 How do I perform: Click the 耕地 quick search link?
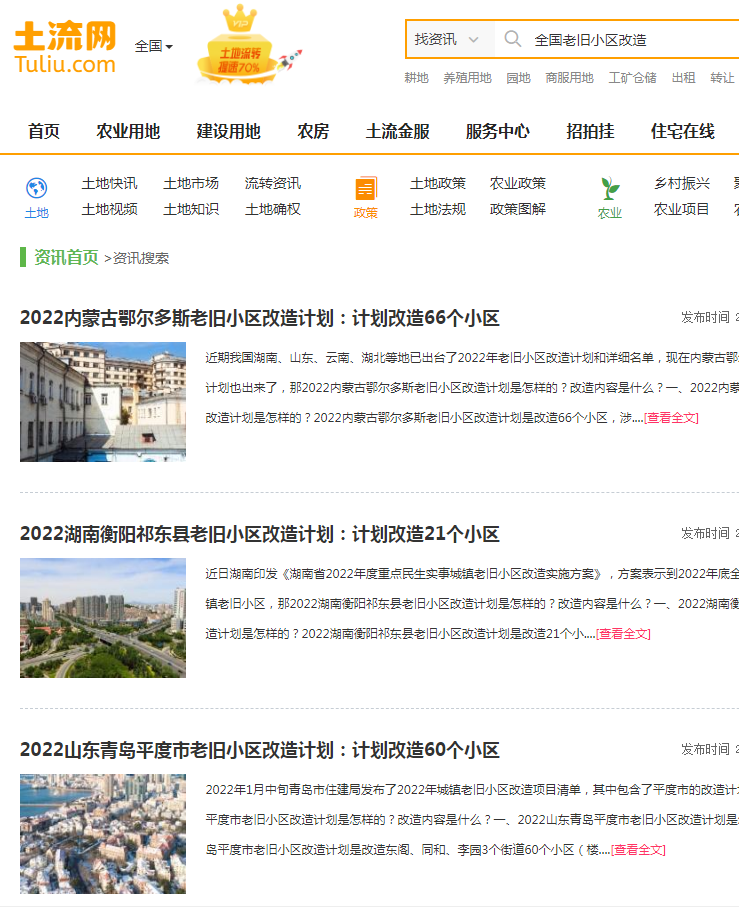point(416,78)
